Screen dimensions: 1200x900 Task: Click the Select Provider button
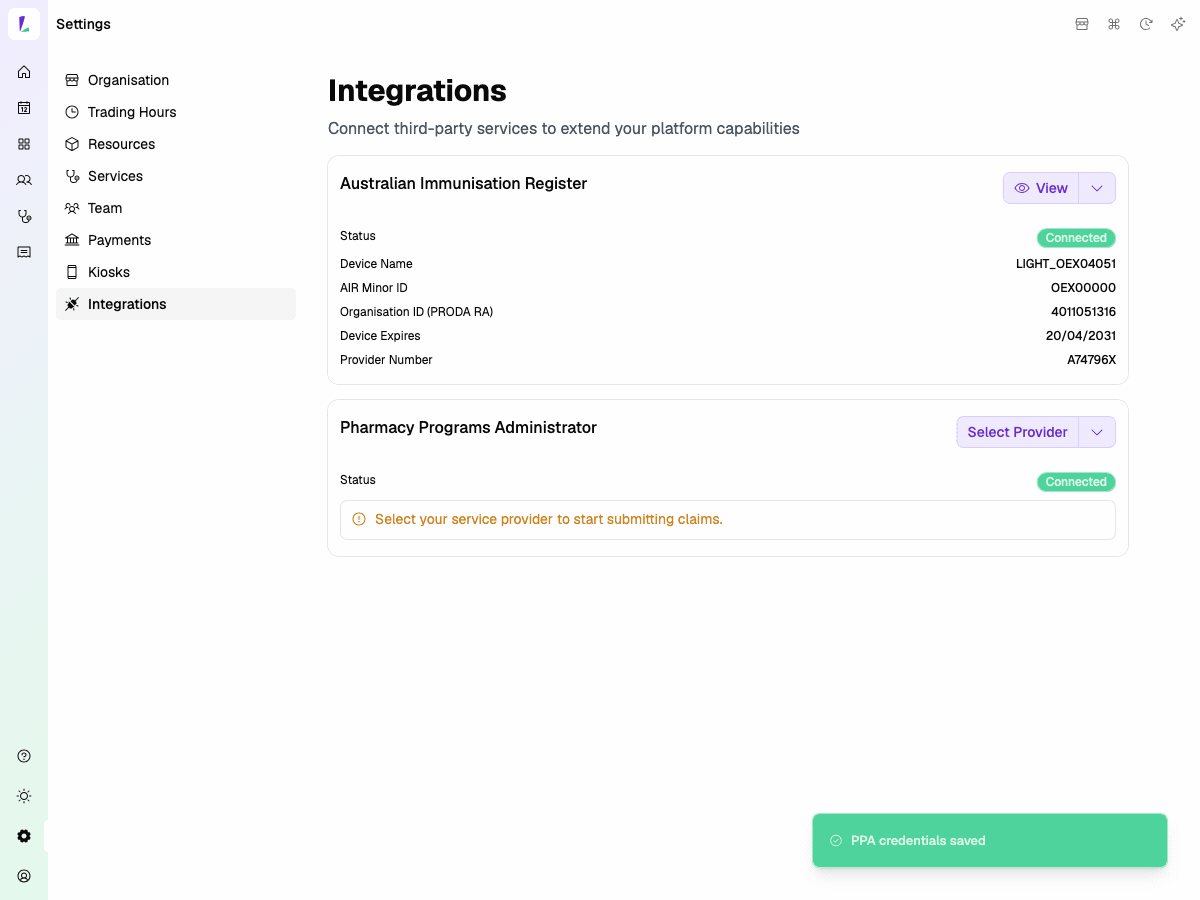pyautogui.click(x=1017, y=432)
